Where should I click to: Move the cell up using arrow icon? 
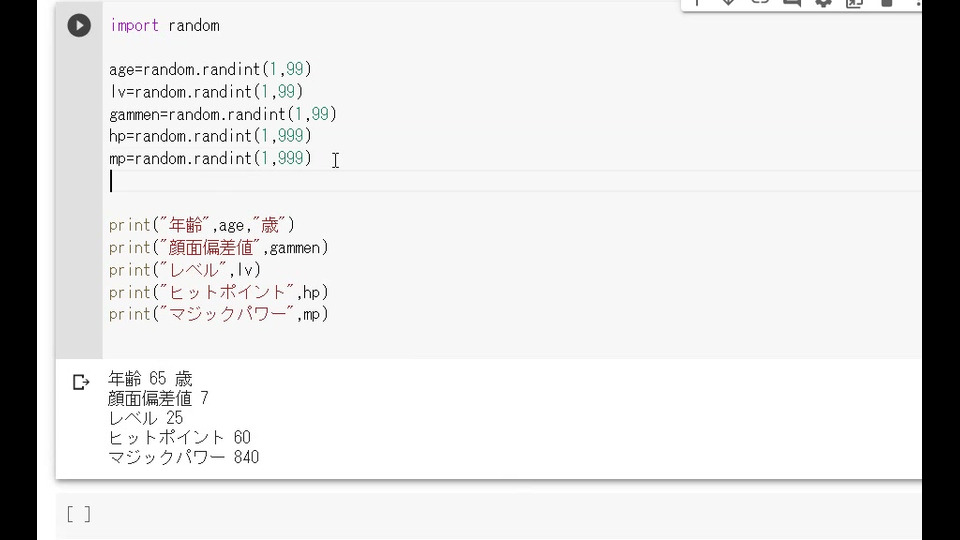pyautogui.click(x=697, y=2)
